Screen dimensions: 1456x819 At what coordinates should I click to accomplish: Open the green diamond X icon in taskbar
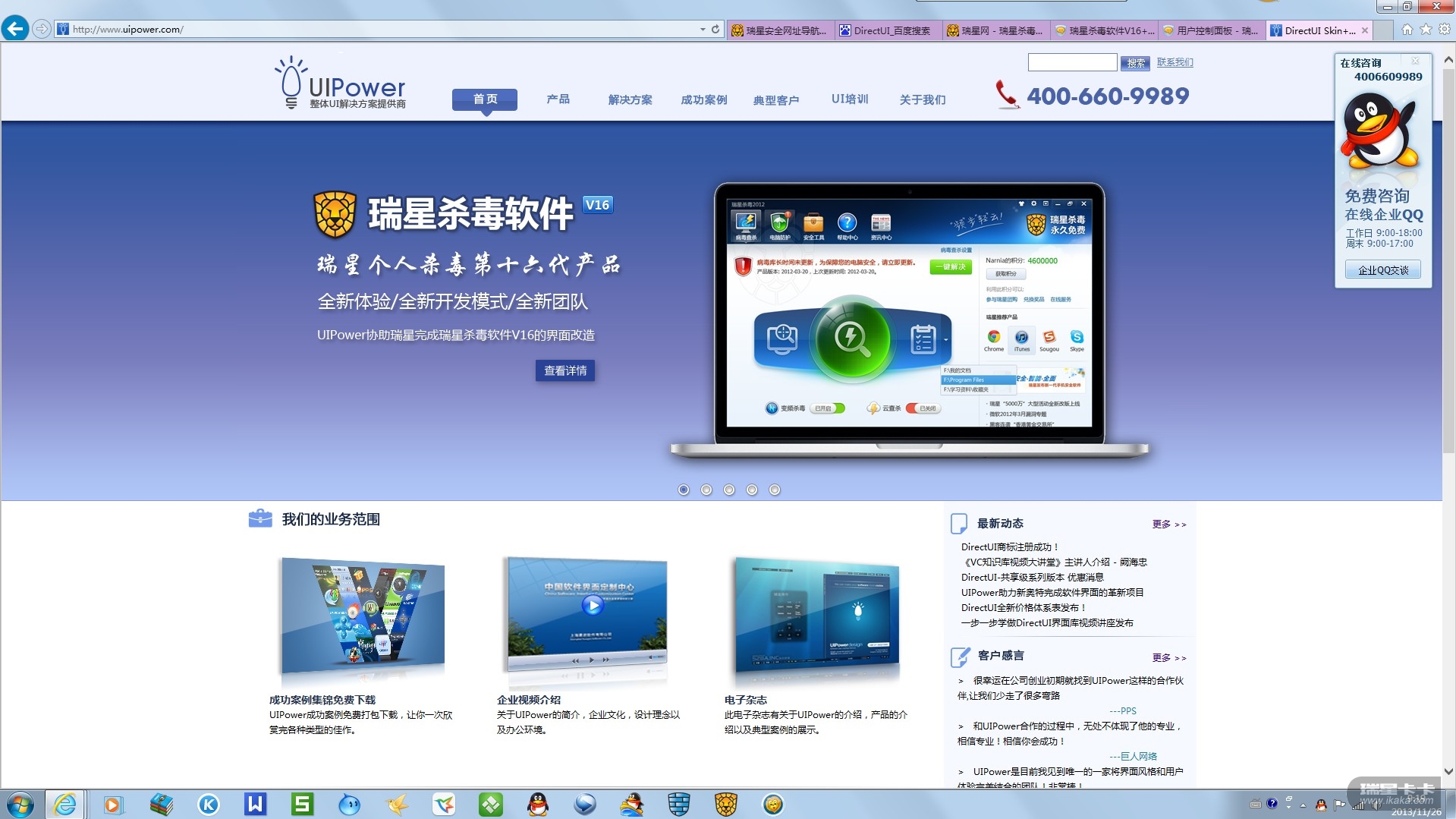pyautogui.click(x=490, y=805)
